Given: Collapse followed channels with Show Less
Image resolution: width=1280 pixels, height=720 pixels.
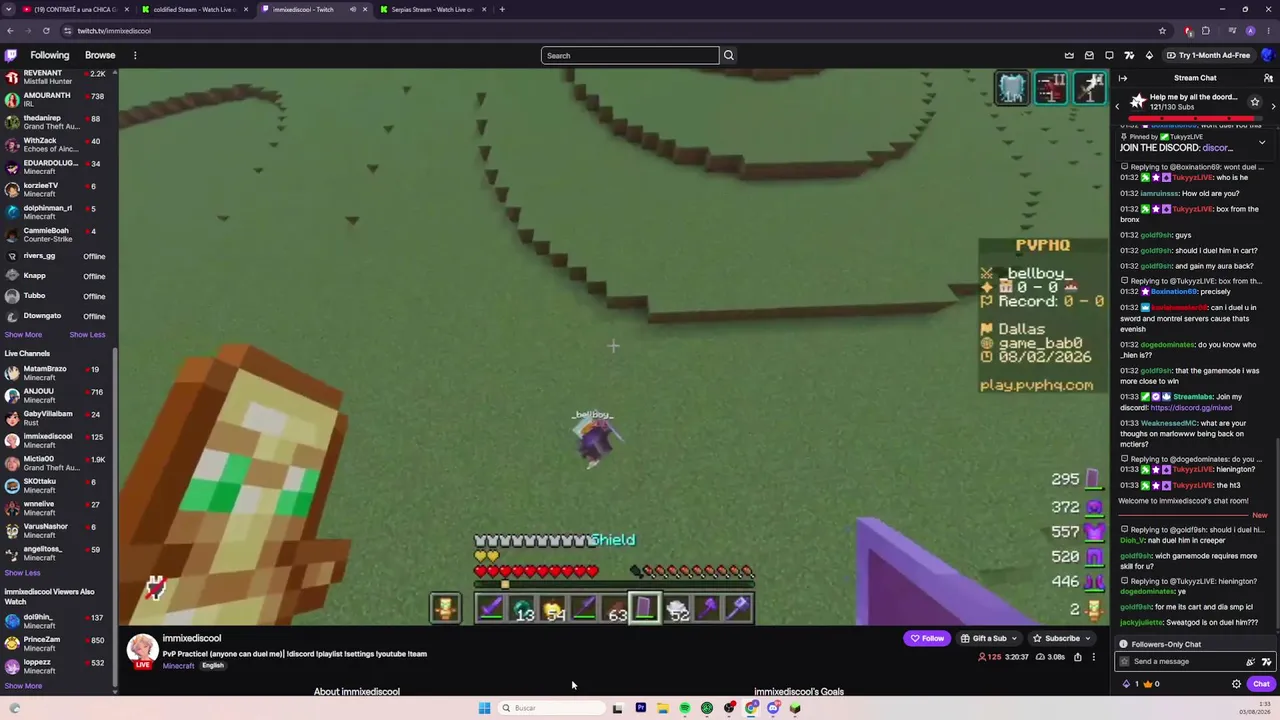Looking at the screenshot, I should [x=87, y=335].
